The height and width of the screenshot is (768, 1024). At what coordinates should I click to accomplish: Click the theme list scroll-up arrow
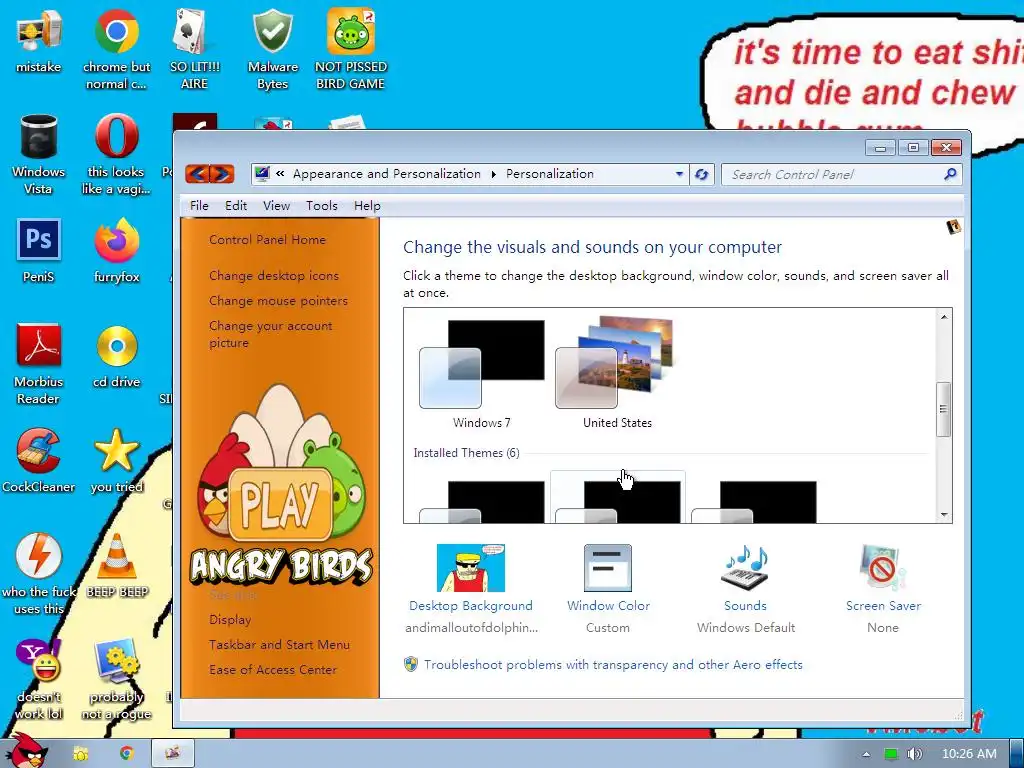click(944, 316)
